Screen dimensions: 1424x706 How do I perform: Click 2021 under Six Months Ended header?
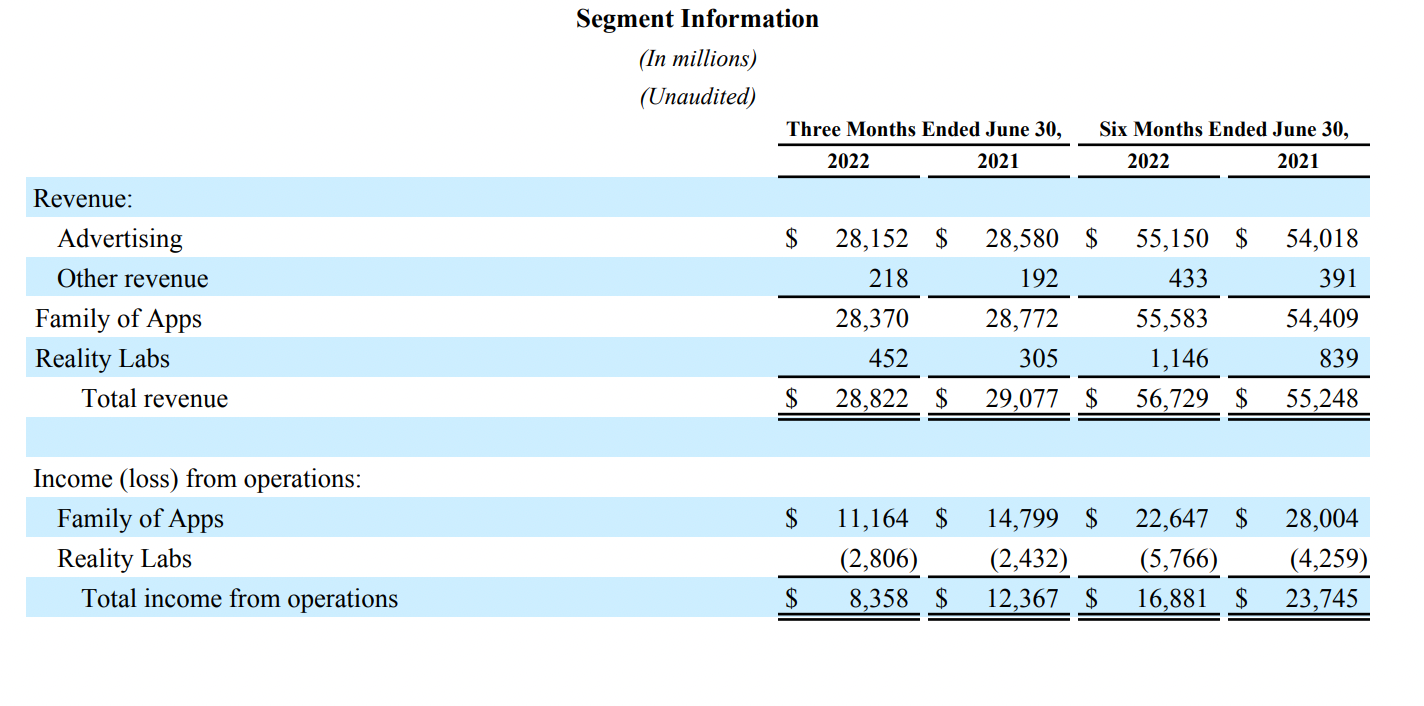coord(1298,161)
